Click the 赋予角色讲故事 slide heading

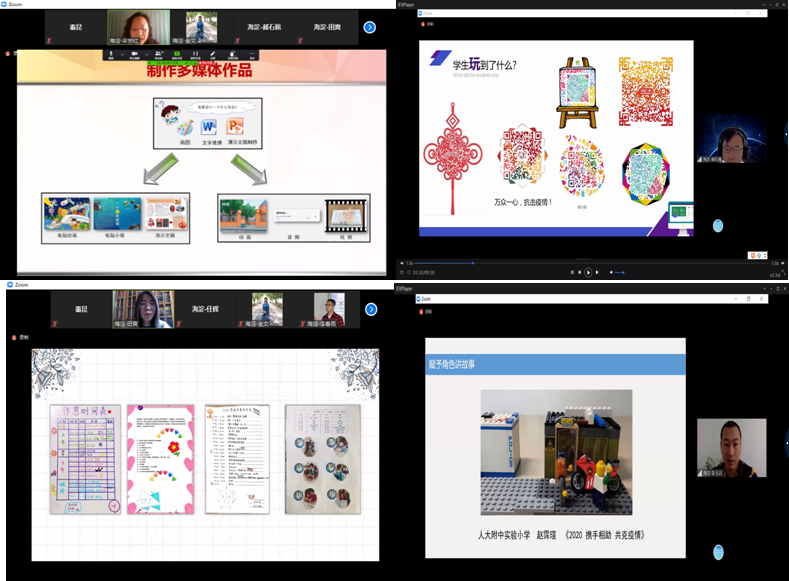(x=451, y=364)
